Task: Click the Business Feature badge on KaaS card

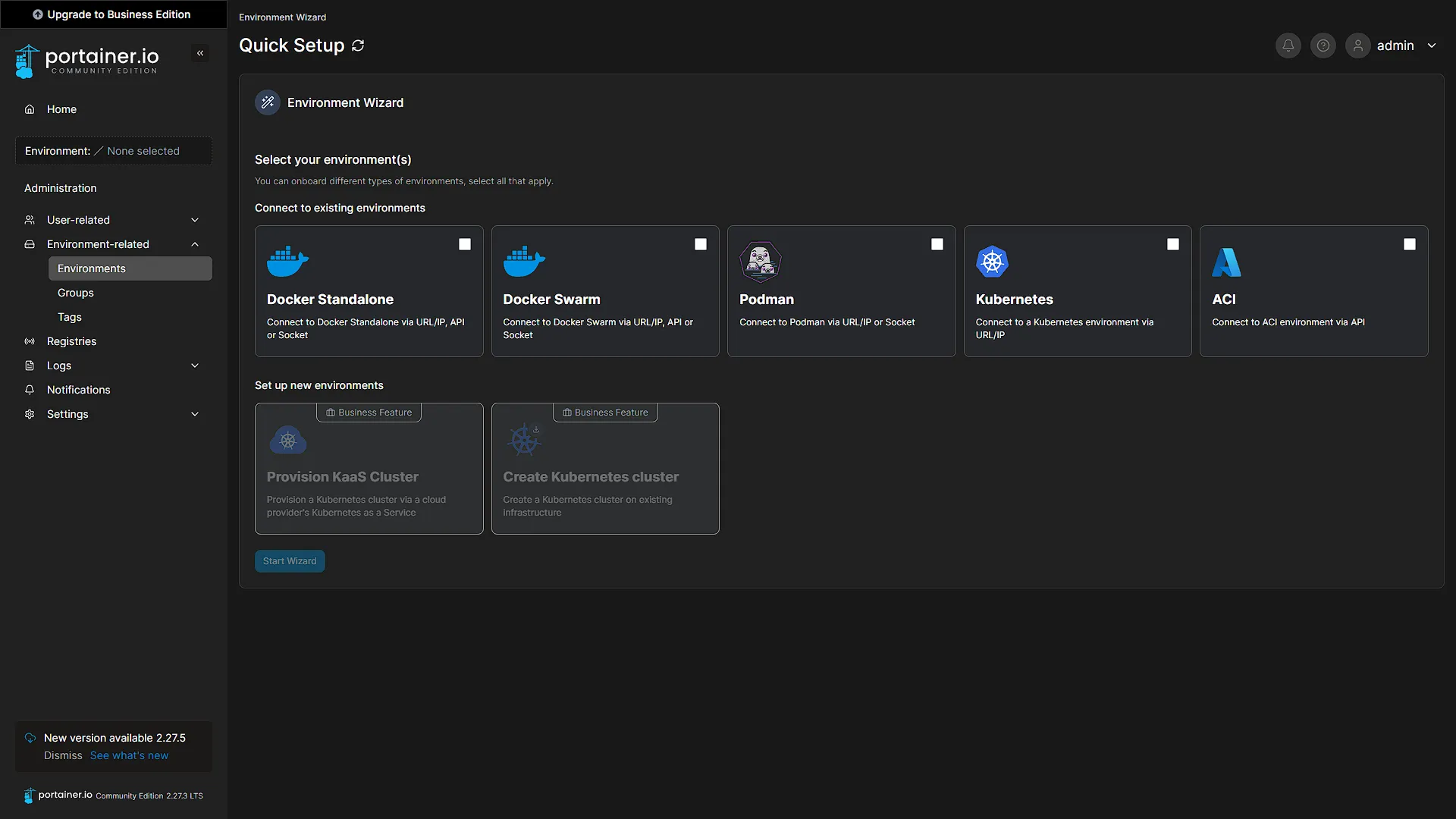Action: (369, 413)
